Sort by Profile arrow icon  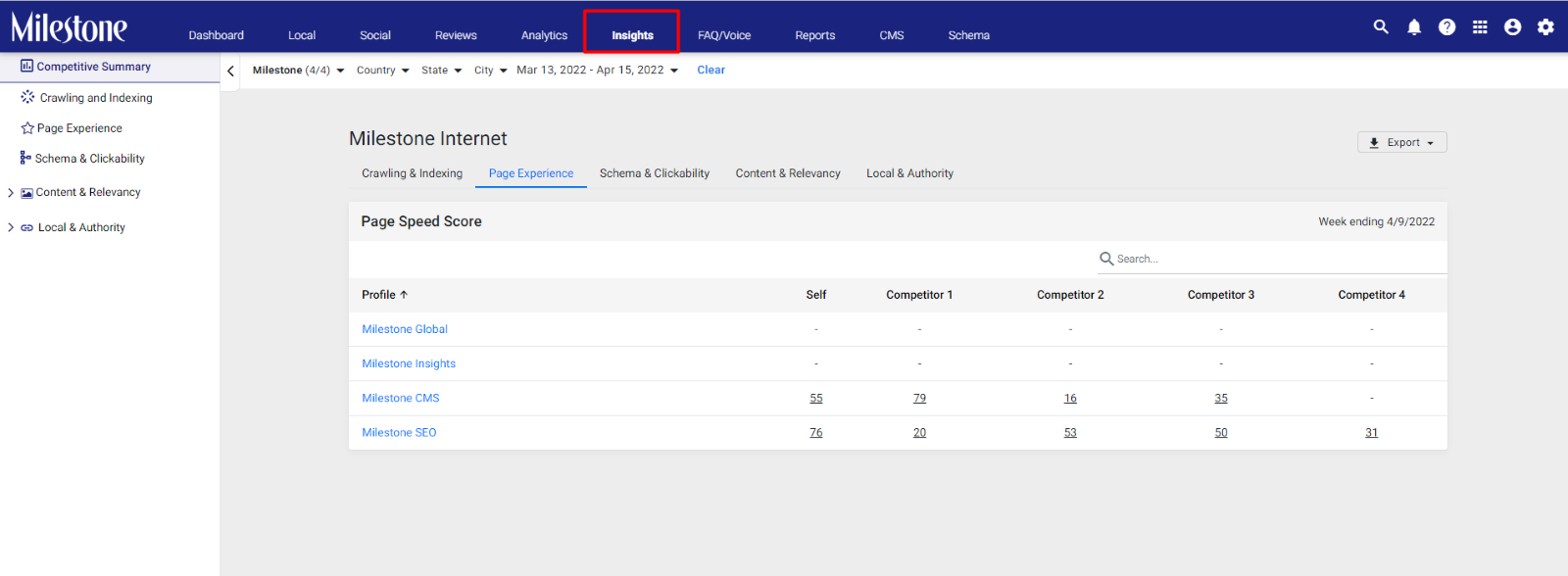tap(404, 295)
